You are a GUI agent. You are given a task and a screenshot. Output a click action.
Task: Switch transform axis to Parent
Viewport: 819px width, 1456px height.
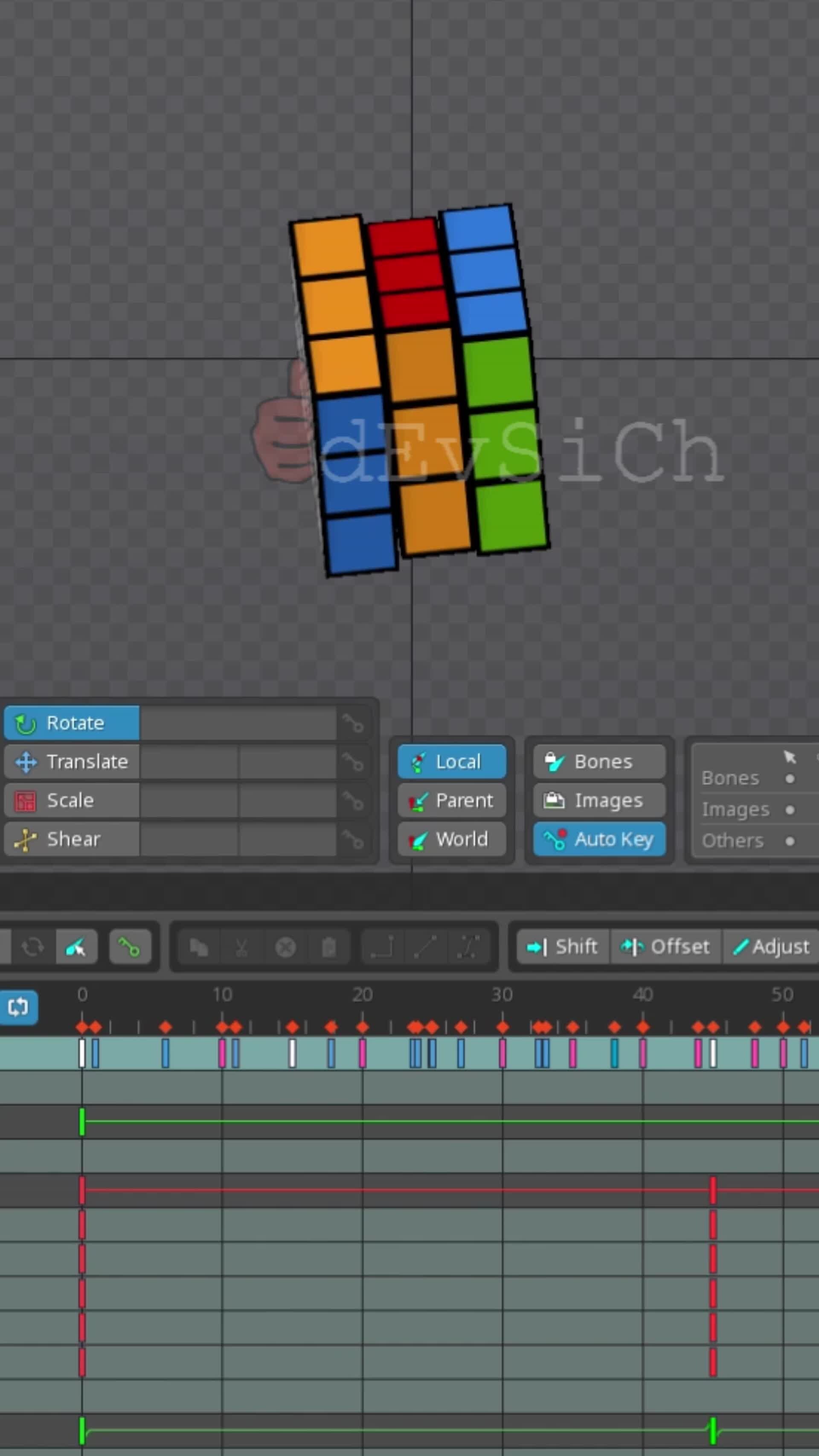click(x=452, y=801)
